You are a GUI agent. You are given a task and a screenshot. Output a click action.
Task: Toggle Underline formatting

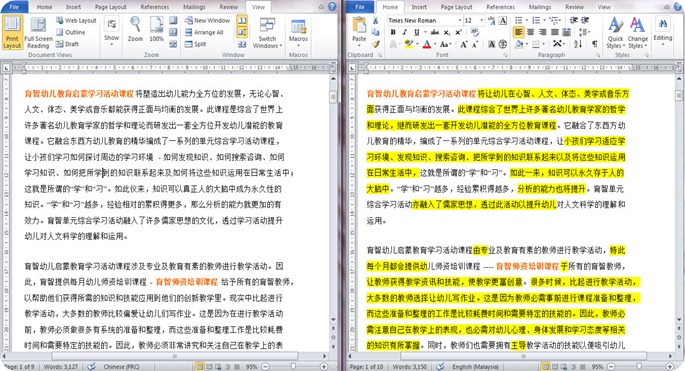tap(417, 32)
